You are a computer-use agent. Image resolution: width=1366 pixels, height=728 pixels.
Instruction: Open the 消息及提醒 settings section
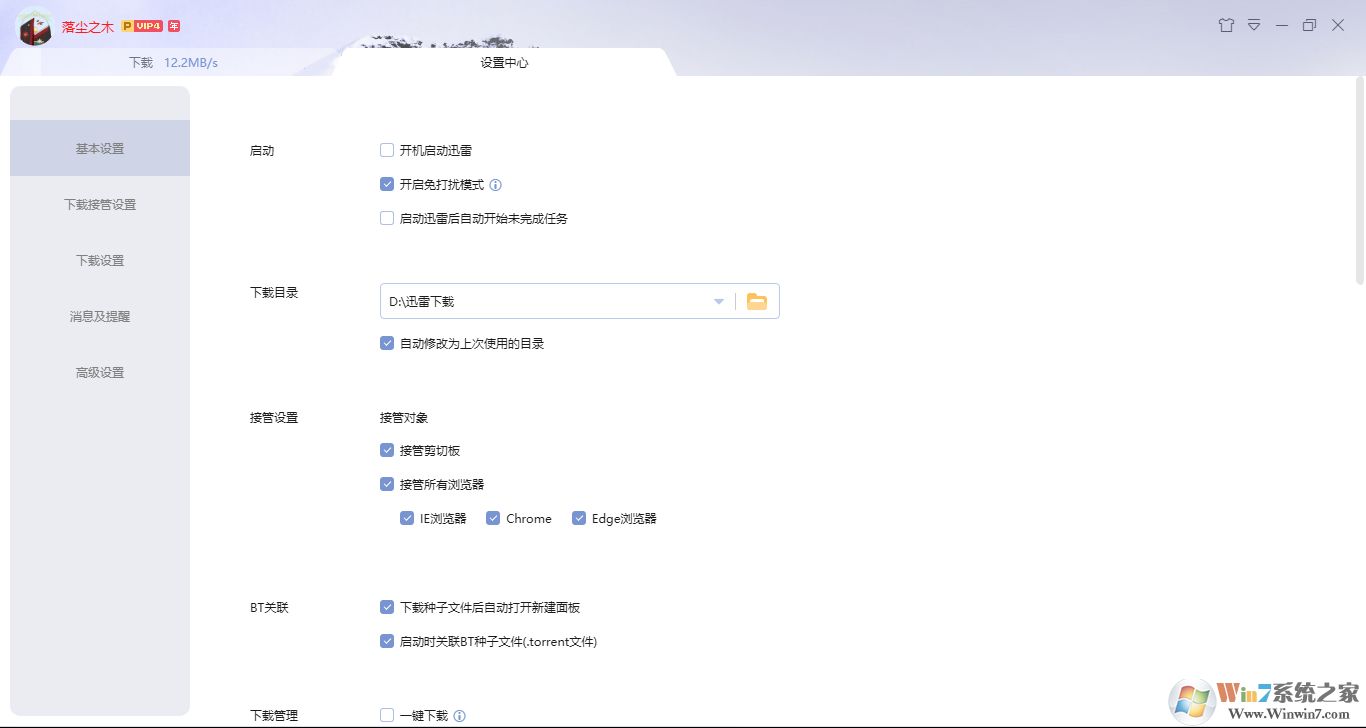(x=99, y=315)
